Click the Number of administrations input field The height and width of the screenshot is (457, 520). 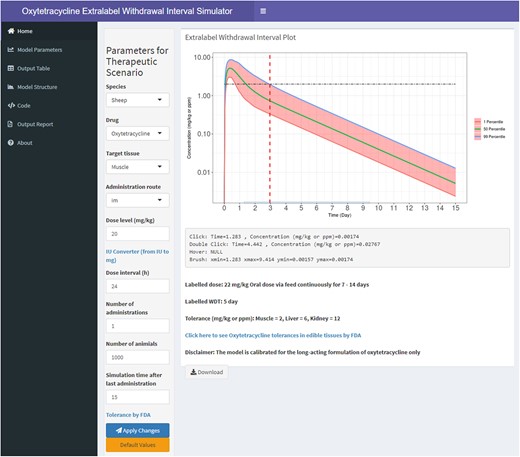click(x=137, y=326)
